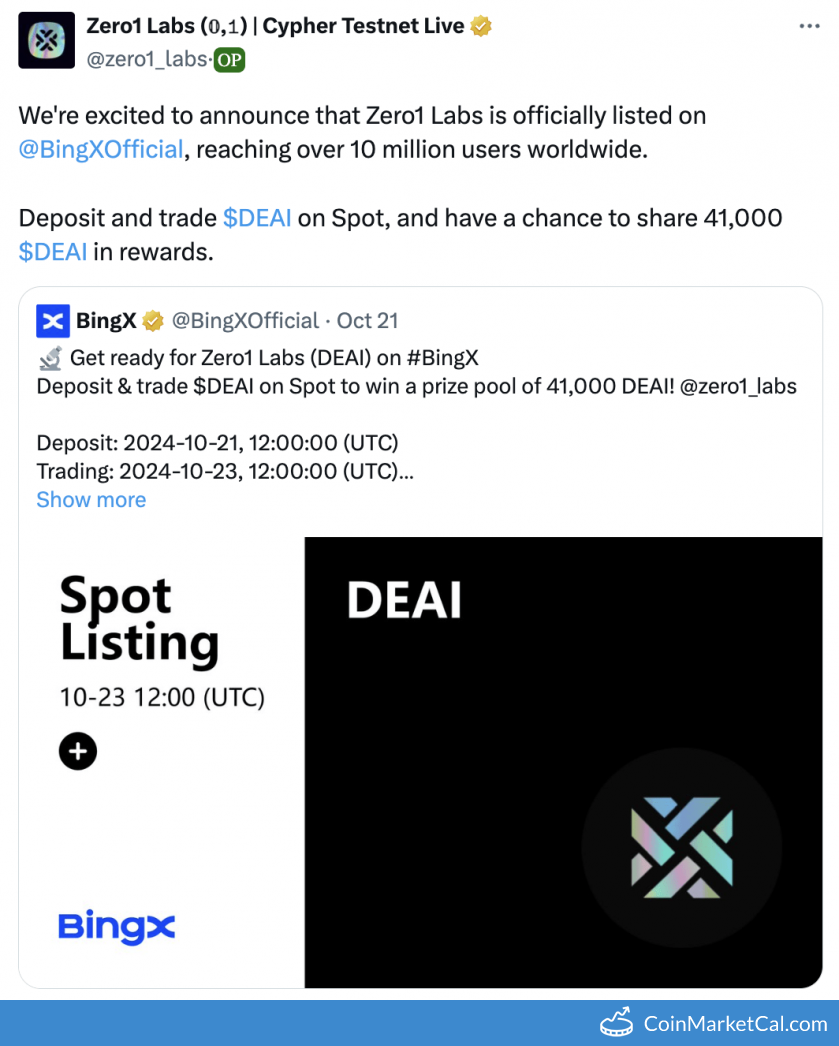Click the black plus circle icon
839x1046 pixels.
(x=78, y=751)
